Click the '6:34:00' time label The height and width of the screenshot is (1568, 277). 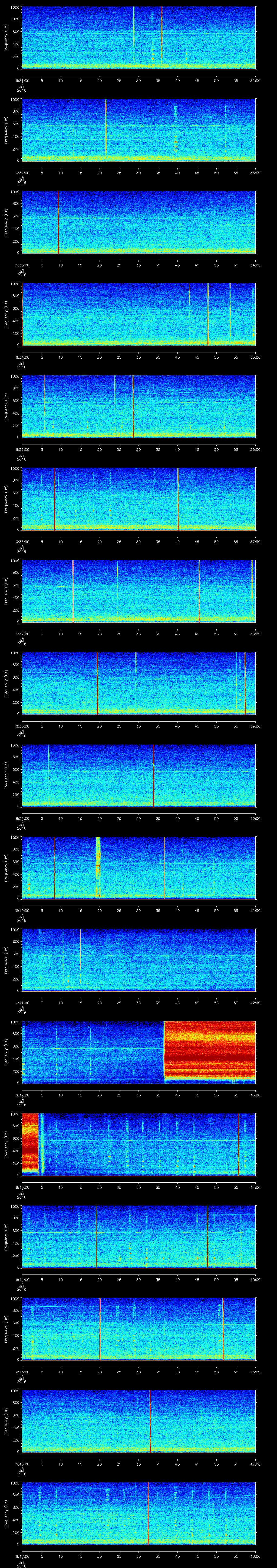[22, 357]
